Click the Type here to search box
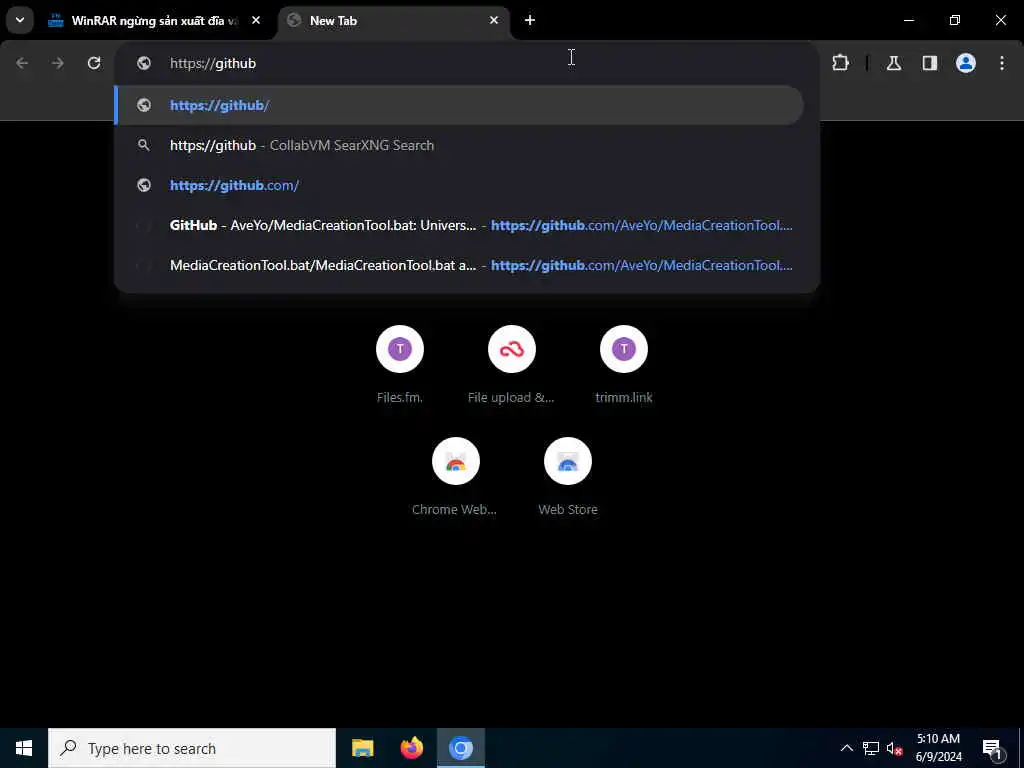 [192, 748]
